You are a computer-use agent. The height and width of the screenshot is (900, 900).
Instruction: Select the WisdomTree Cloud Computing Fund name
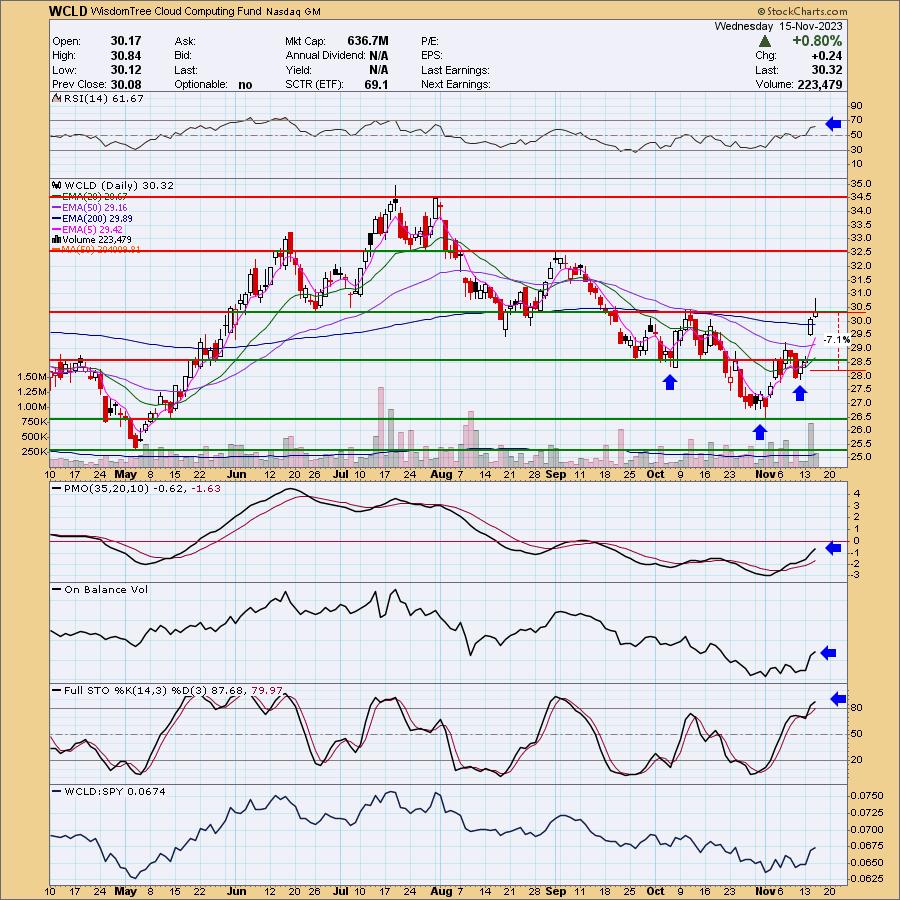coord(176,11)
